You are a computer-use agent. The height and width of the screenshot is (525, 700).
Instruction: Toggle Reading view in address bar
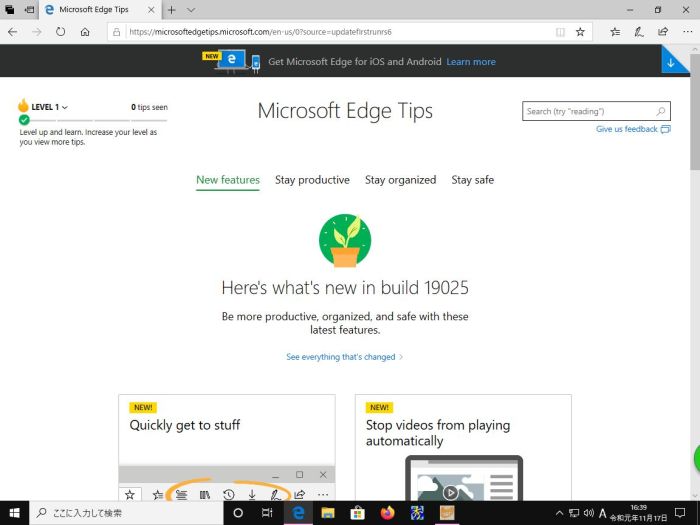(x=560, y=32)
